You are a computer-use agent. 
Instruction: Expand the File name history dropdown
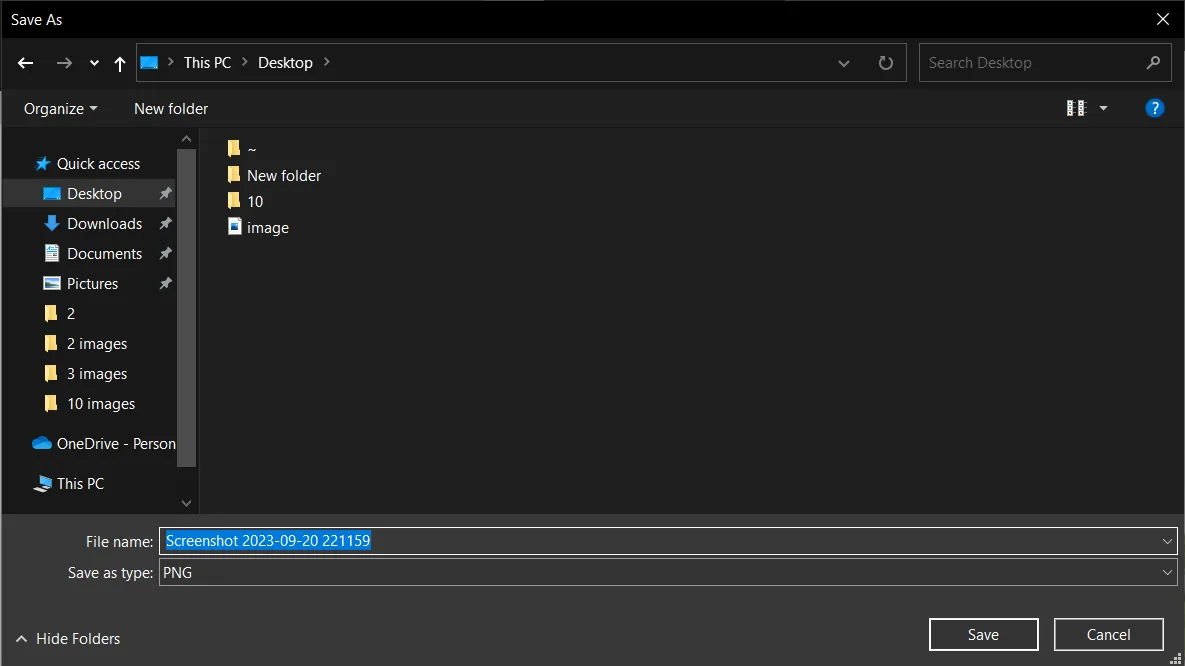1167,541
